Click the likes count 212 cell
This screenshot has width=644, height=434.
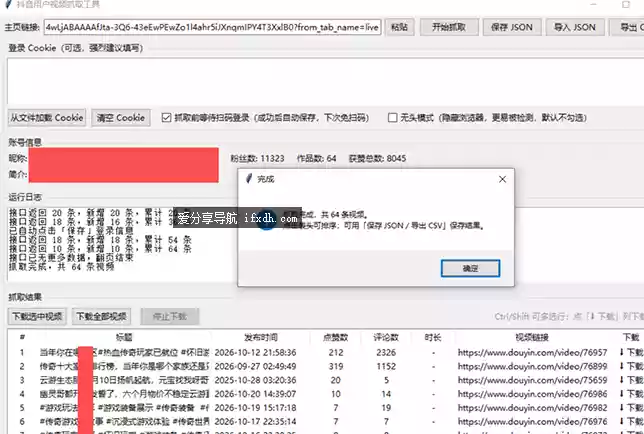[x=336, y=352]
